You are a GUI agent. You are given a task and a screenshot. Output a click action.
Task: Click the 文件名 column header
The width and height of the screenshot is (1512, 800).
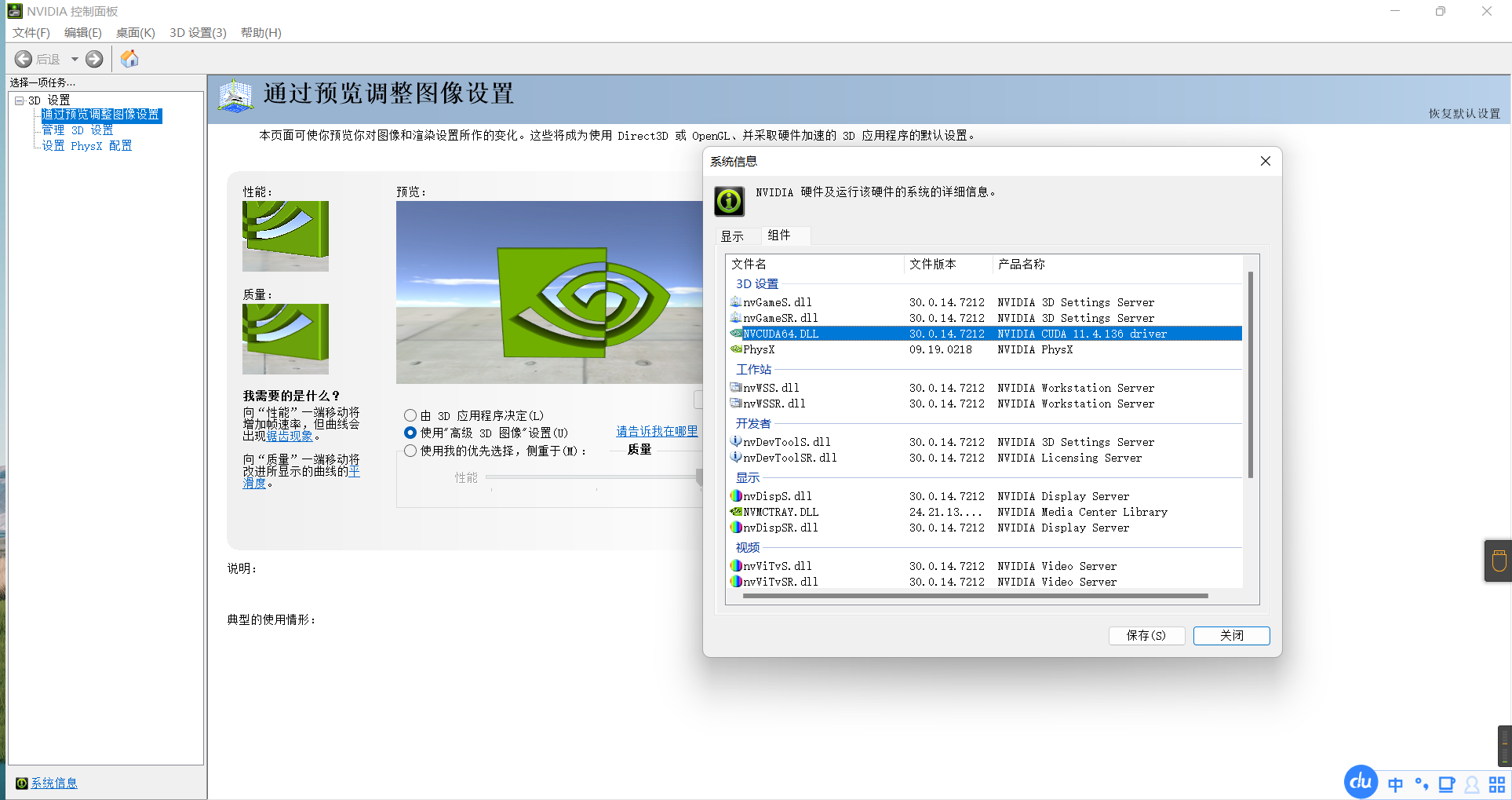(815, 264)
